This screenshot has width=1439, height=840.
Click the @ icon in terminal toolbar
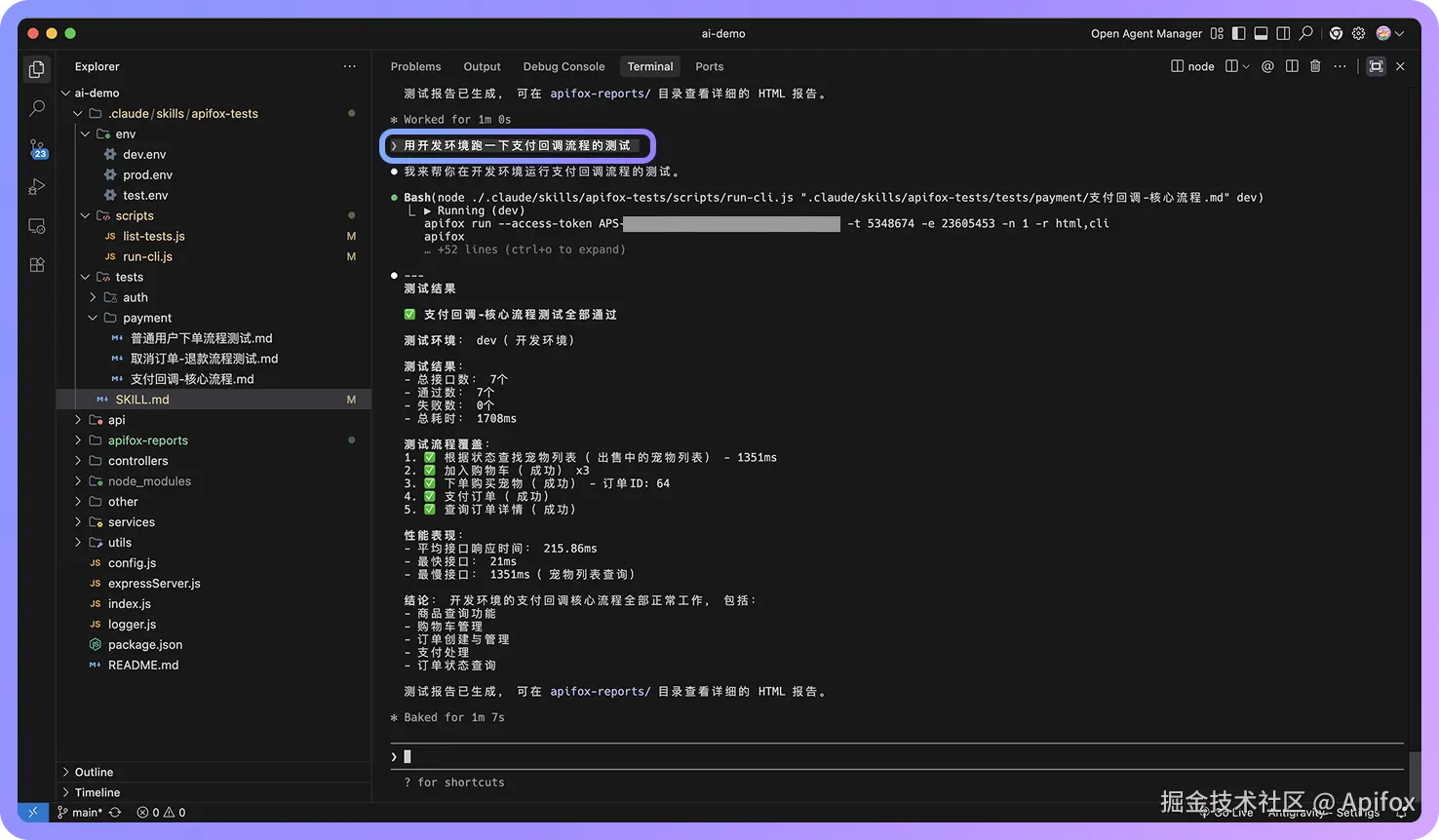[1267, 66]
